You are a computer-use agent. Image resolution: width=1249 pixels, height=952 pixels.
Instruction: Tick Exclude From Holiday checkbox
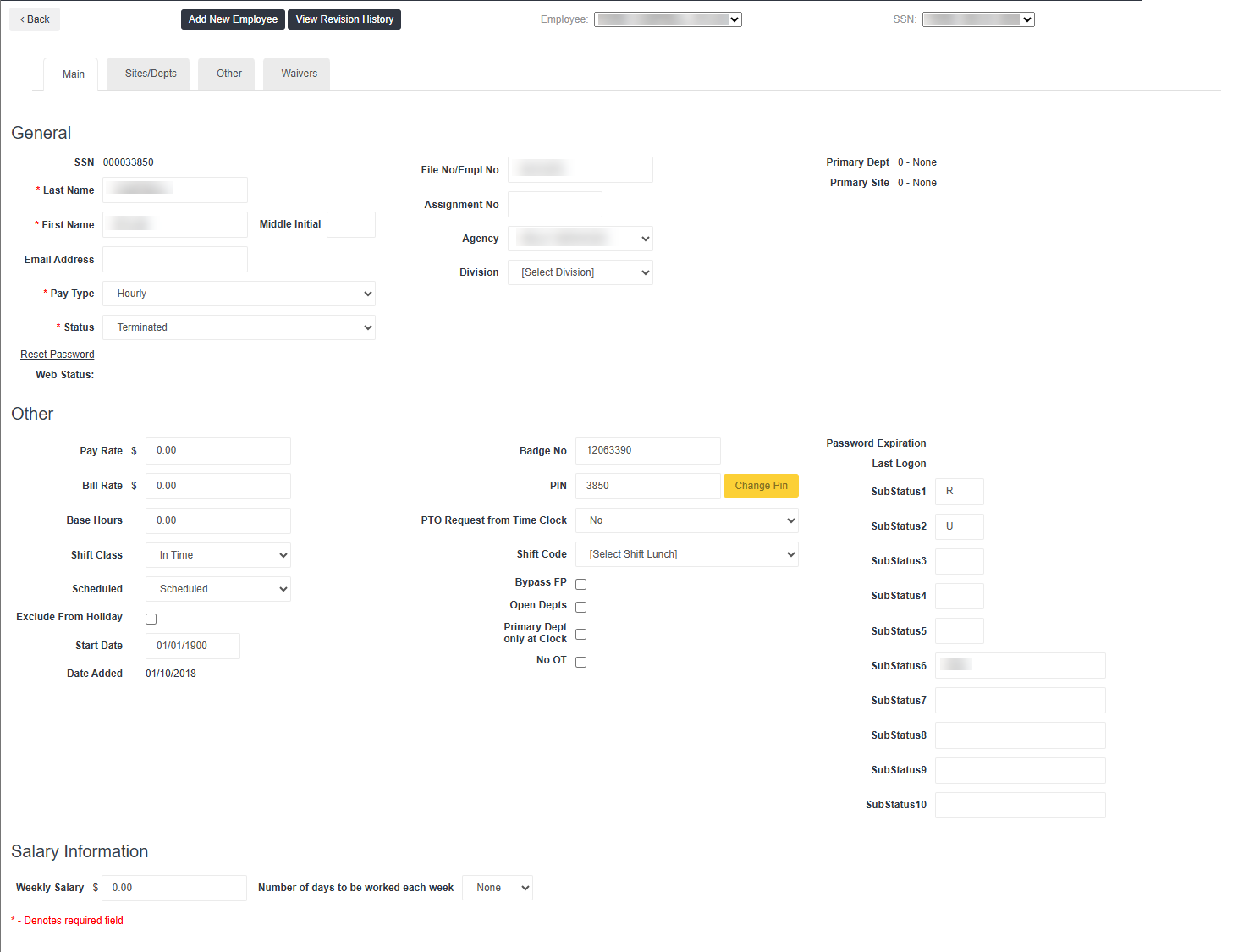click(151, 619)
